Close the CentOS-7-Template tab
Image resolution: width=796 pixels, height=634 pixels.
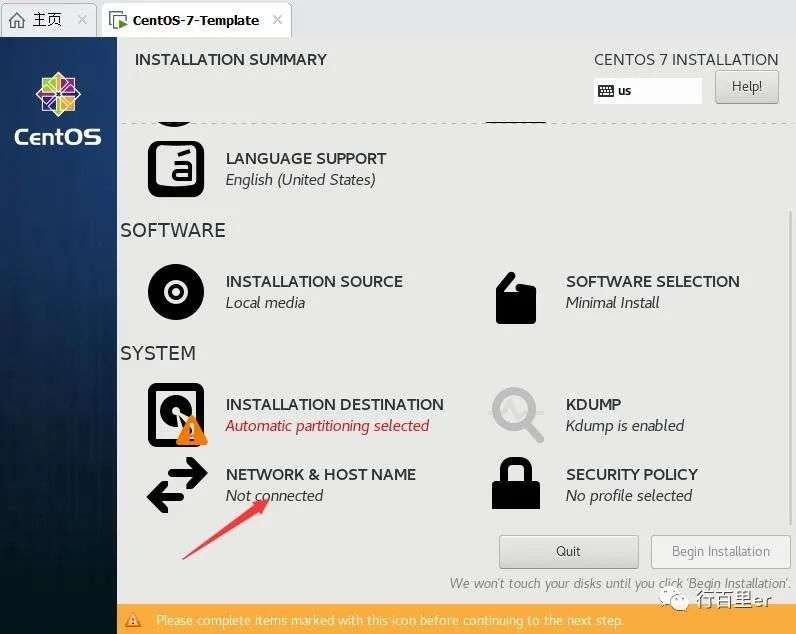click(x=277, y=20)
